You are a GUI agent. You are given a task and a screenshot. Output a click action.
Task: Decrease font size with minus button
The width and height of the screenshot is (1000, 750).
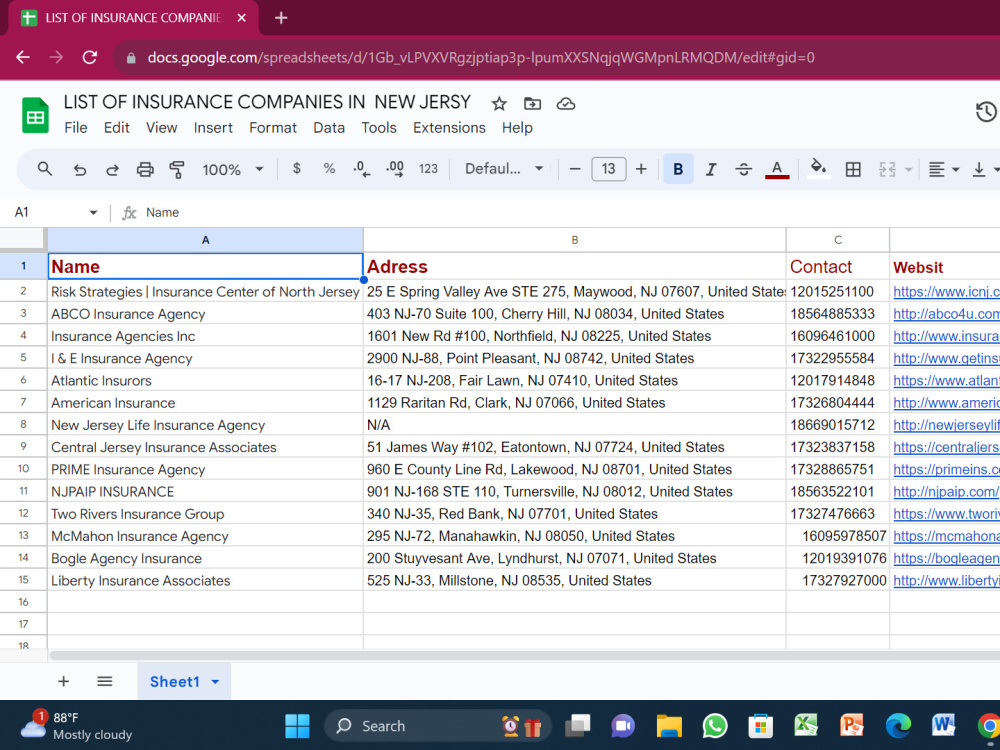tap(575, 169)
